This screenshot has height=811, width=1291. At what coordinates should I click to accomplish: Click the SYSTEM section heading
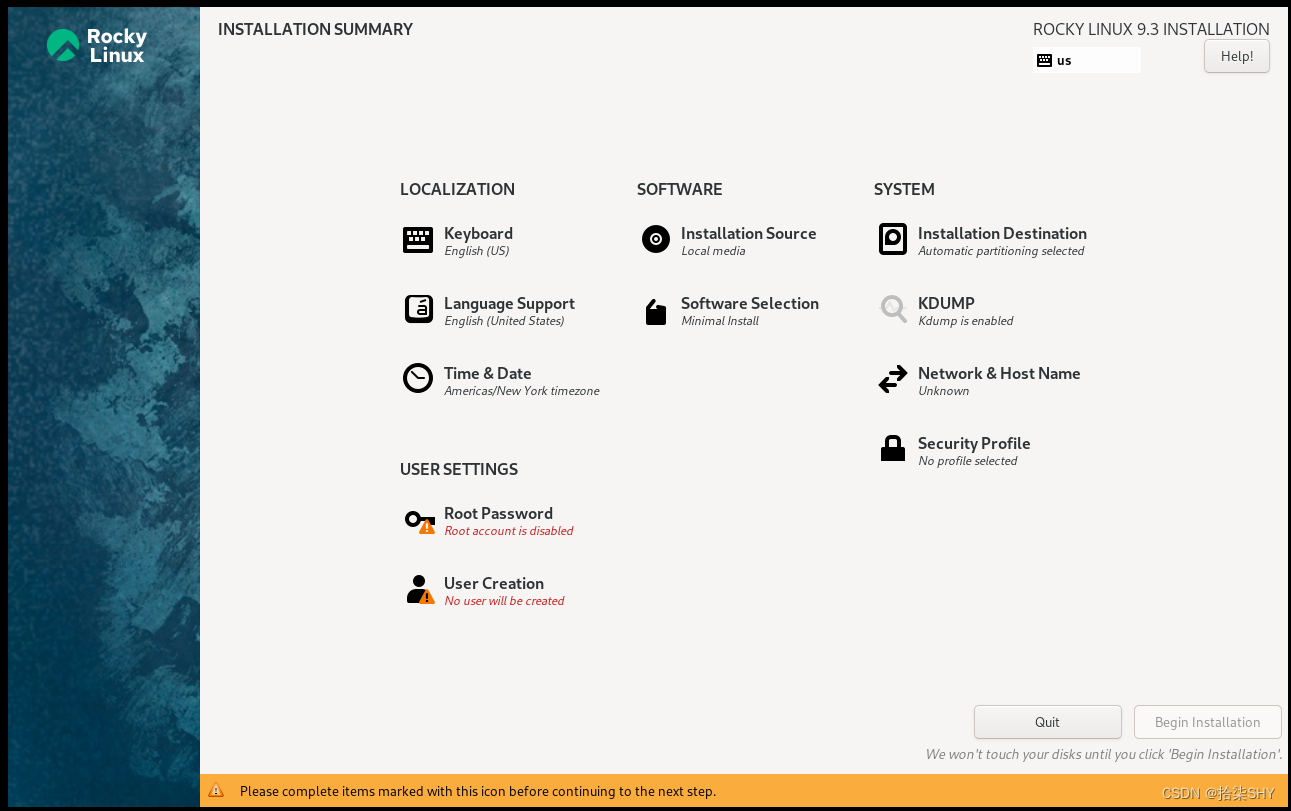pos(904,189)
